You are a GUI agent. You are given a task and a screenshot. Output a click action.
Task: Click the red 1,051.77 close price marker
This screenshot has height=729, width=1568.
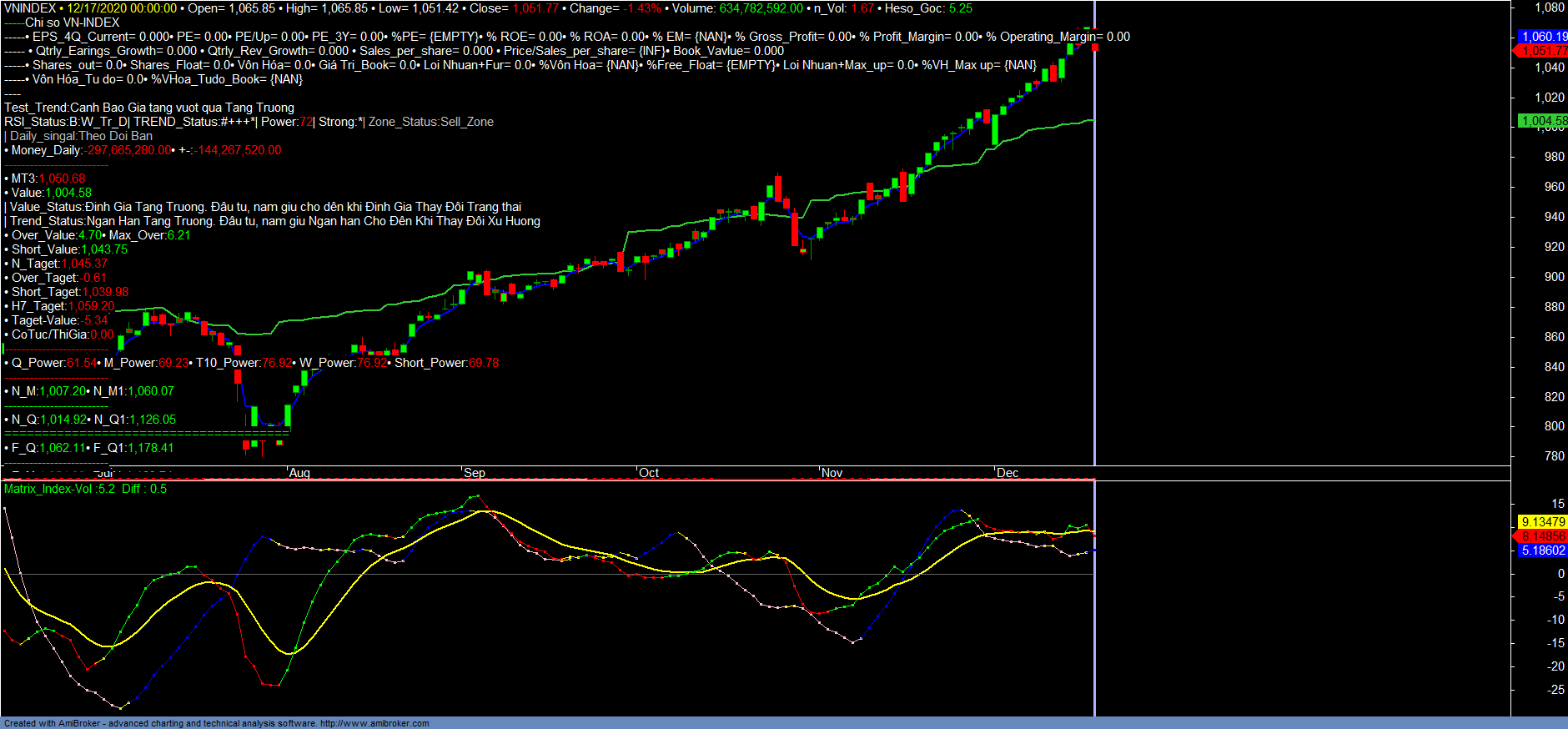[1543, 51]
